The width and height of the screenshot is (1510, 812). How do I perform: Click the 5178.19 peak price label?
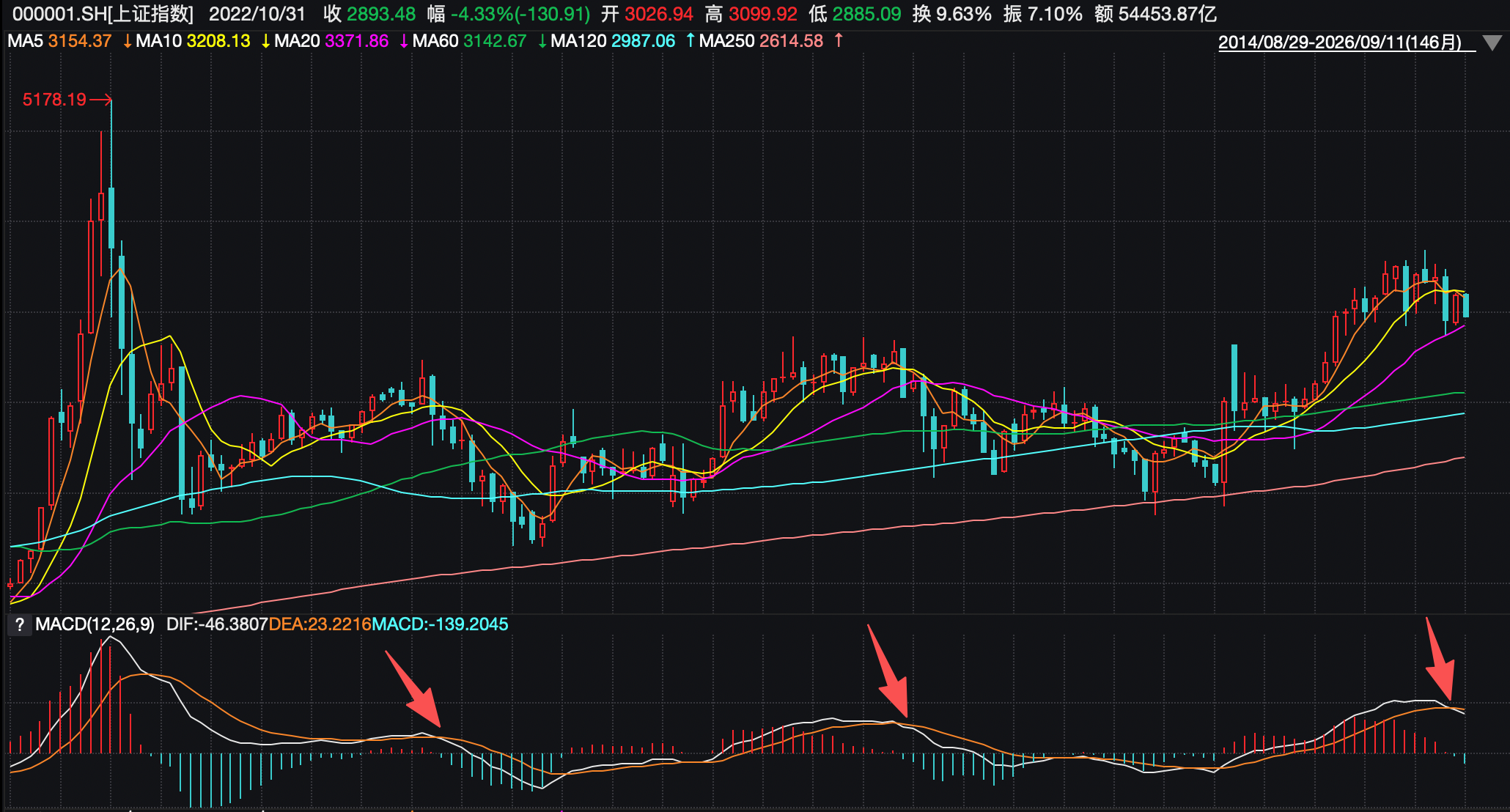tap(55, 100)
